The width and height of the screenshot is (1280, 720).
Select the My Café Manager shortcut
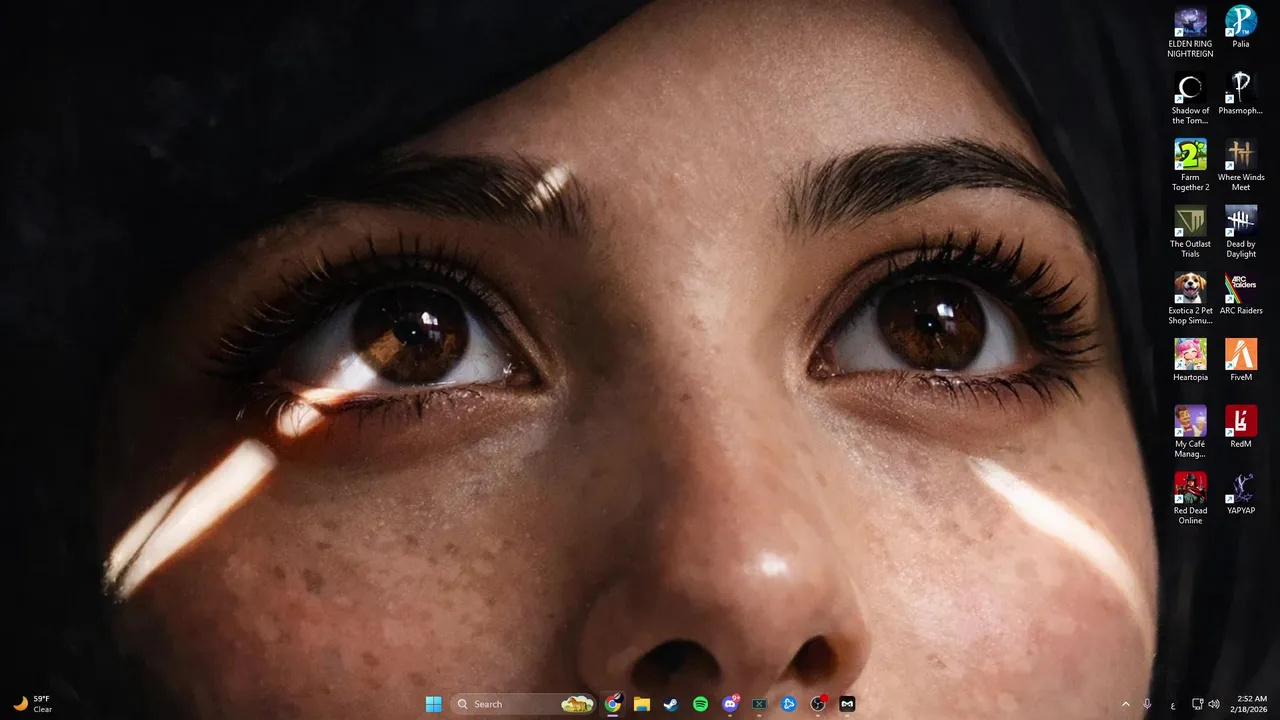(1190, 432)
